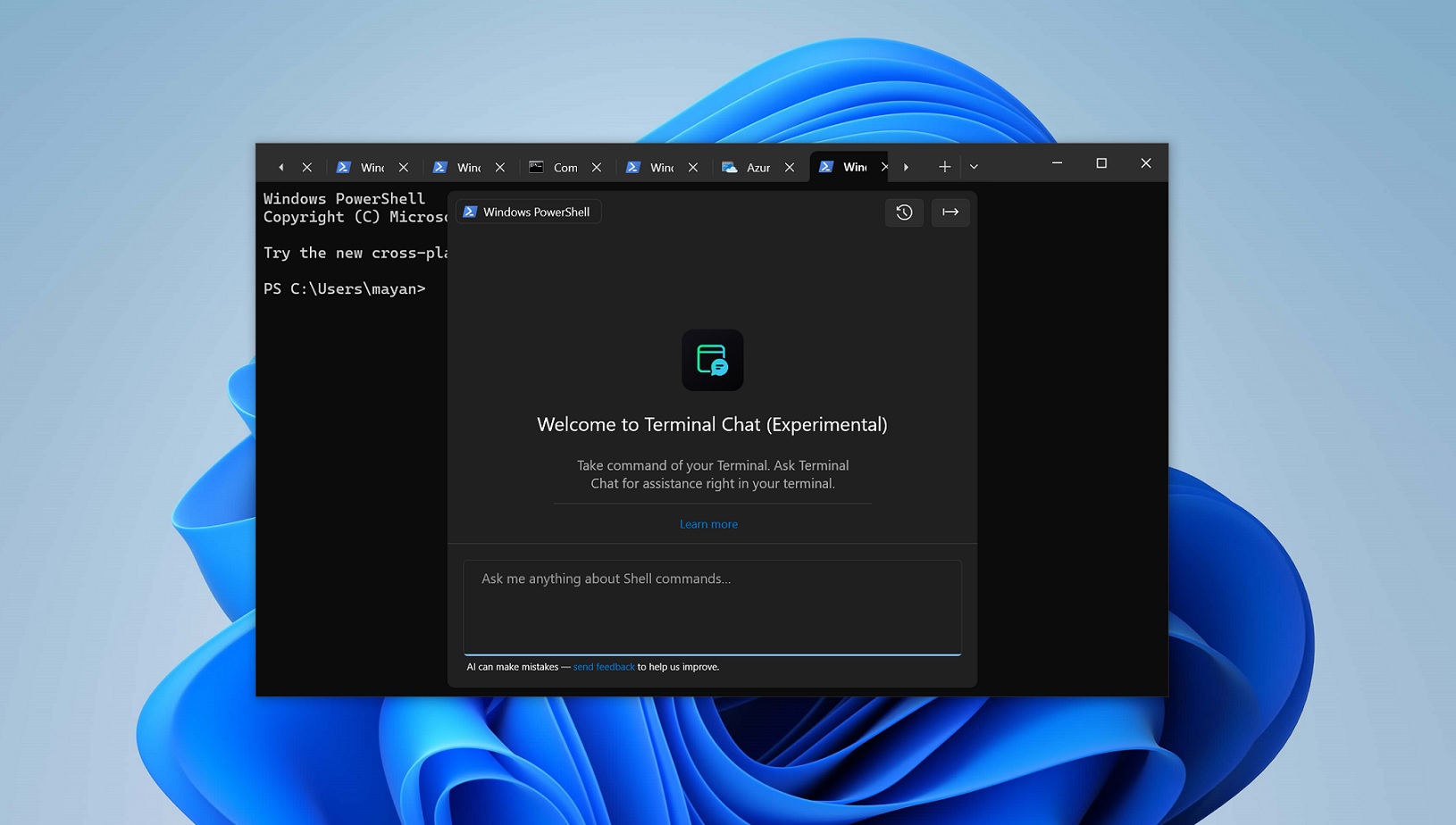
Task: Dismiss the Terminal Chat pane via arrow icon
Action: 950,212
